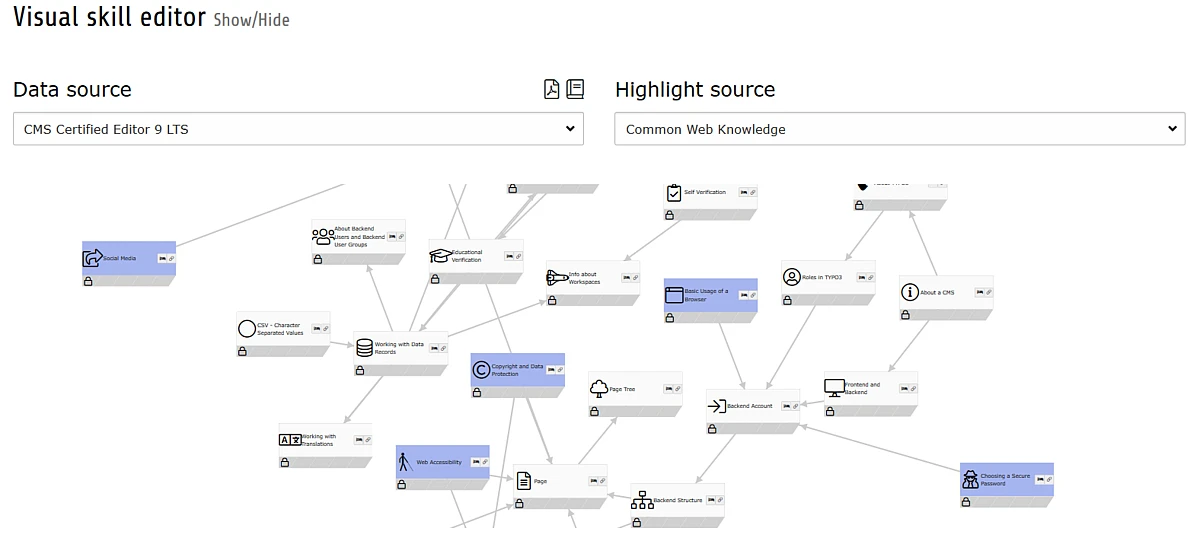Click the graduation cap icon on Educational Verification
Image resolution: width=1200 pixels, height=541 pixels.
pyautogui.click(x=440, y=256)
